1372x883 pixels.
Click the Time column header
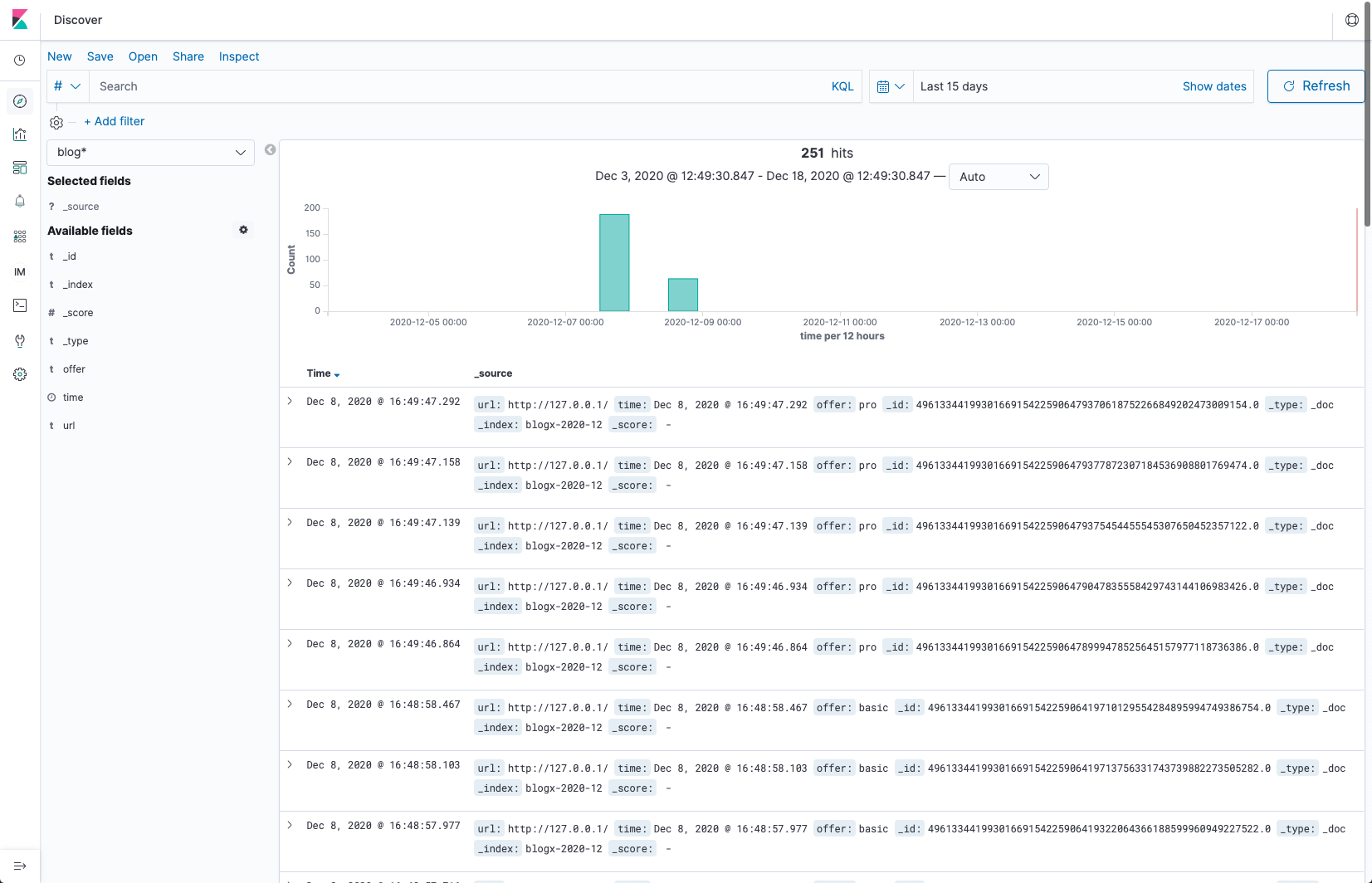pyautogui.click(x=319, y=373)
